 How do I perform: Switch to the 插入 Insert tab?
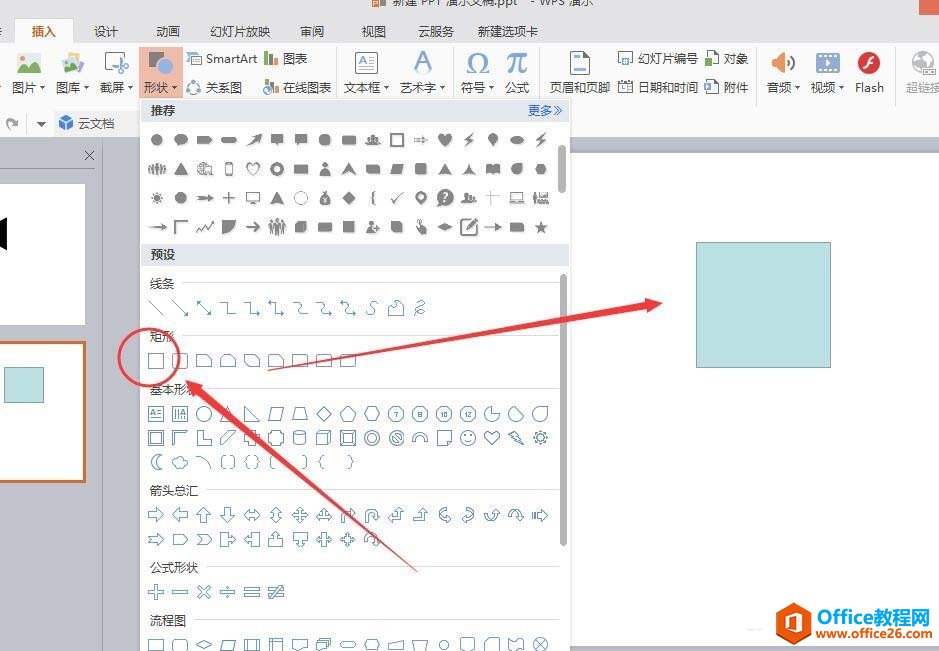pos(43,31)
